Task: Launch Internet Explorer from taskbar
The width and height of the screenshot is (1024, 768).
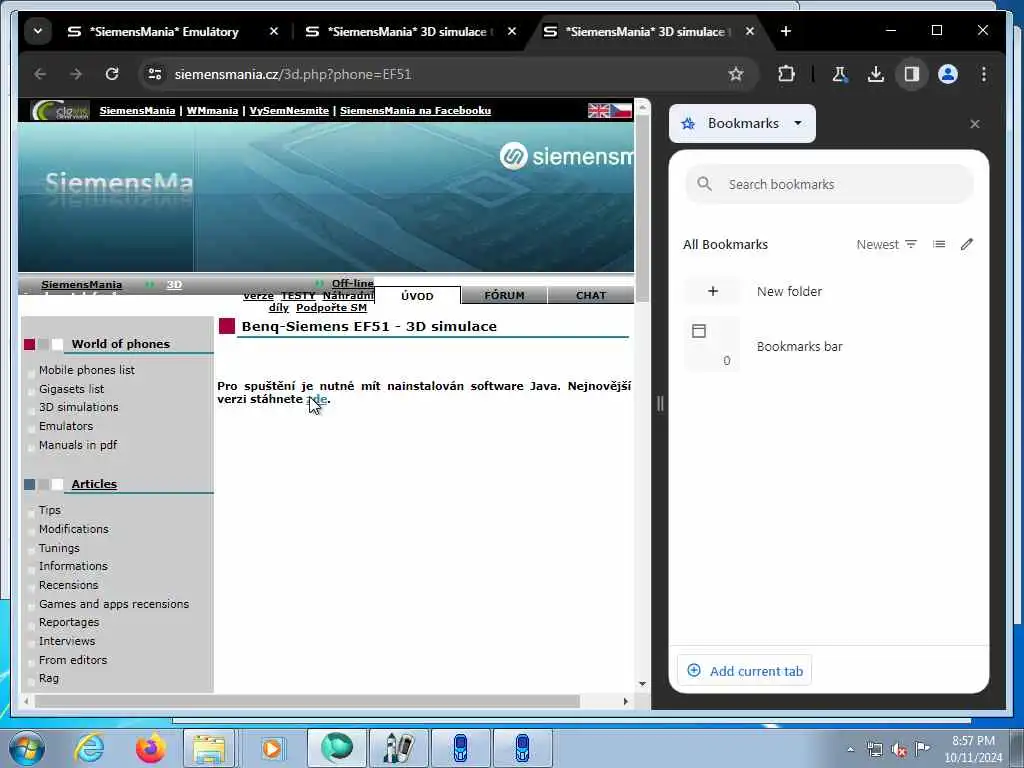Action: tap(89, 748)
